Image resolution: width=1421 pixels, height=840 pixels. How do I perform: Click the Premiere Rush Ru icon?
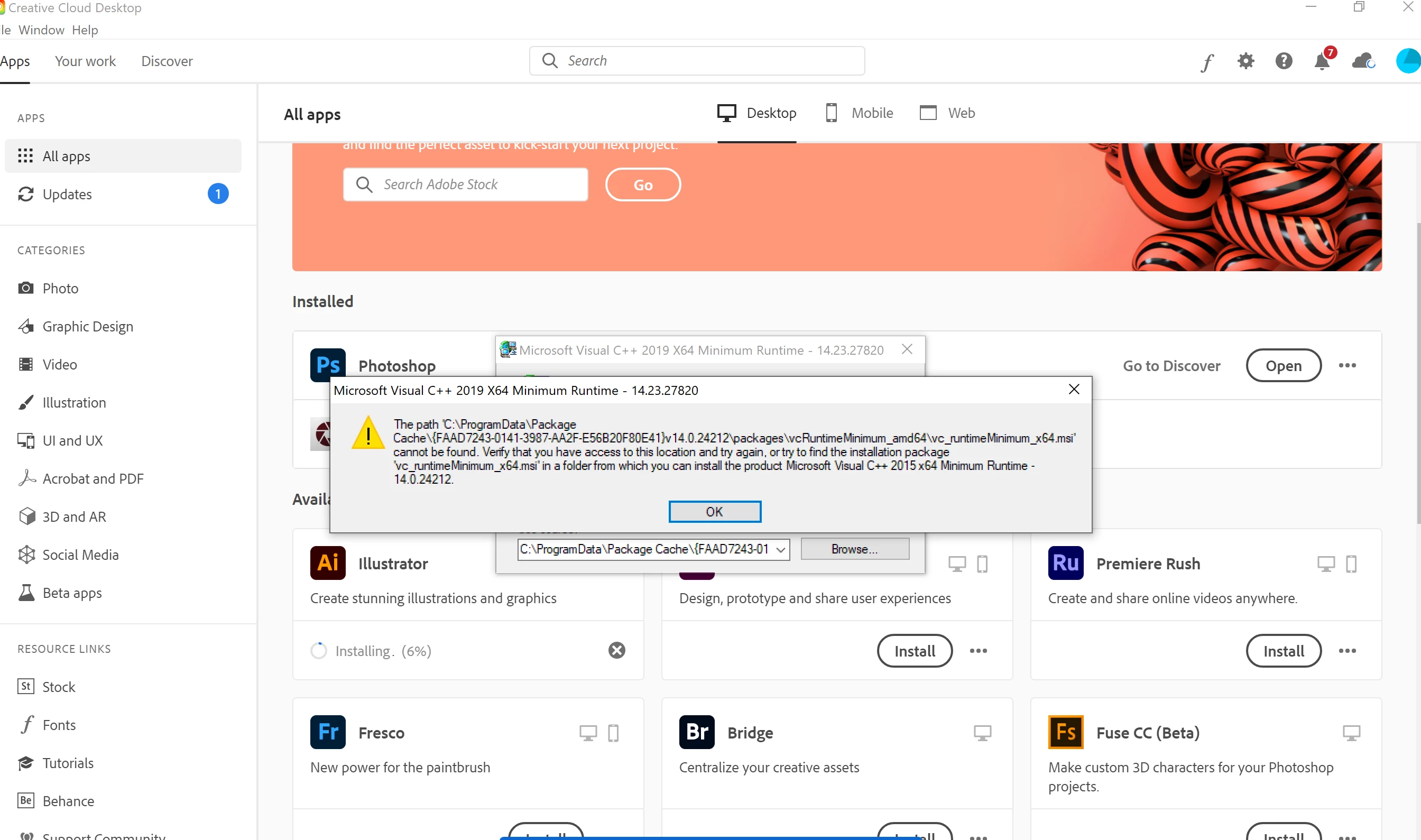coord(1065,562)
